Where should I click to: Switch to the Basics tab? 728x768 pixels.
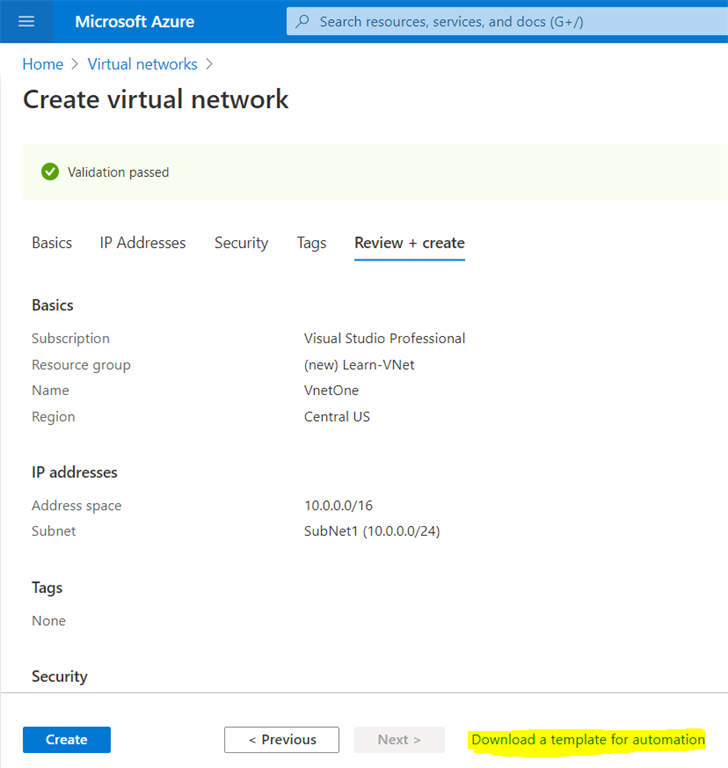52,243
